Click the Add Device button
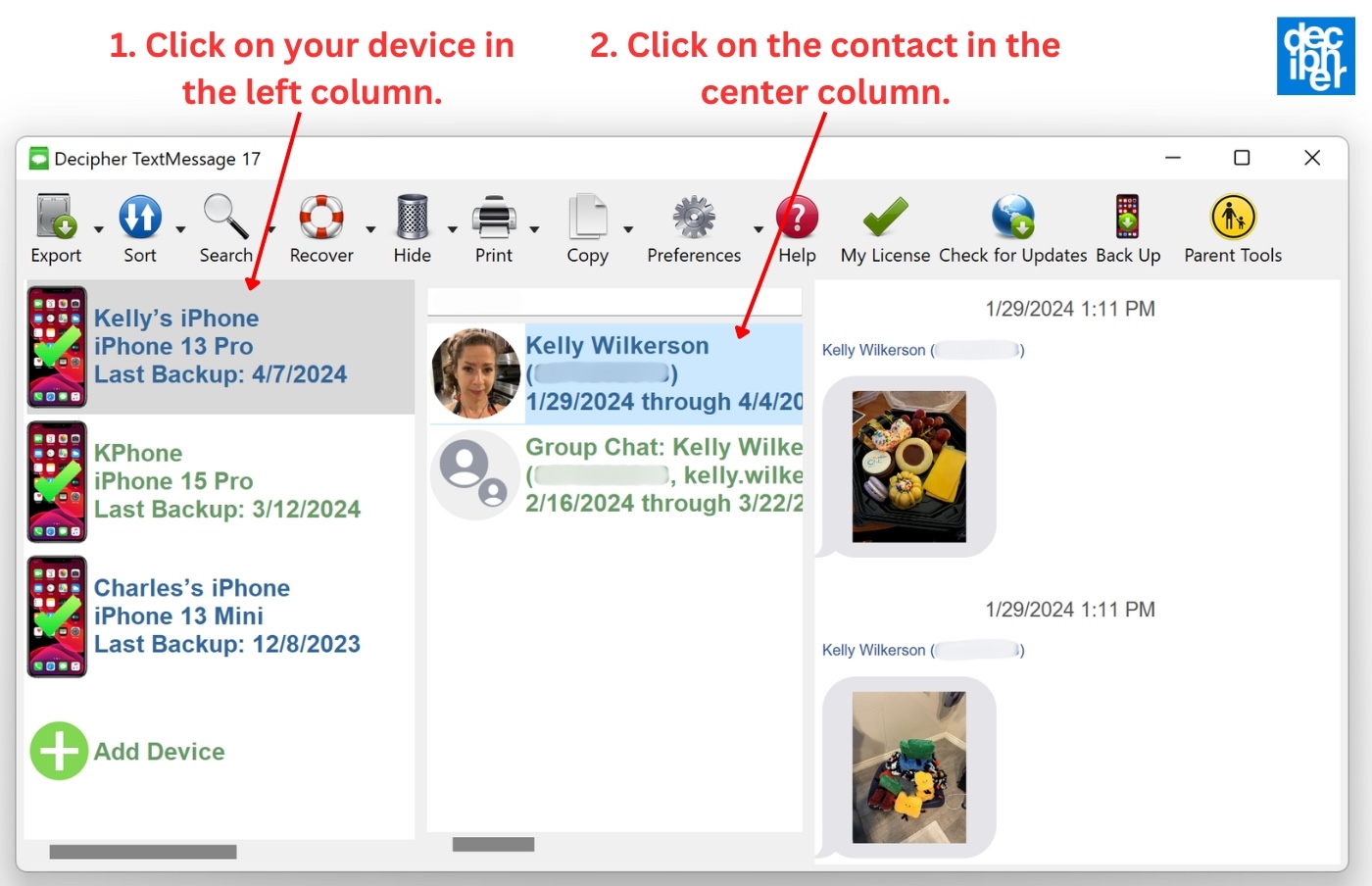 tap(127, 751)
